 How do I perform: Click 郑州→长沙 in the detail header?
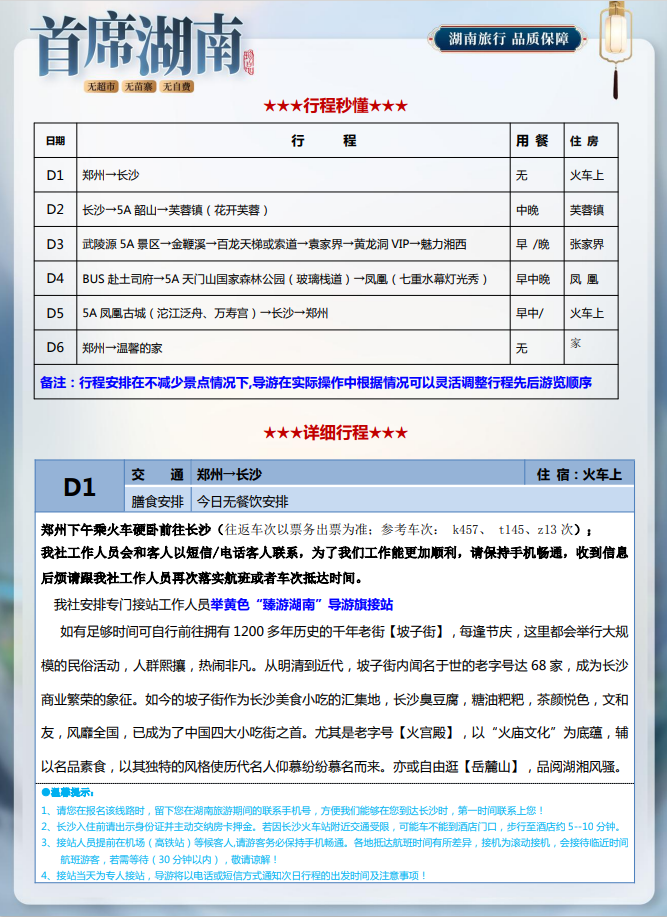pyautogui.click(x=229, y=474)
